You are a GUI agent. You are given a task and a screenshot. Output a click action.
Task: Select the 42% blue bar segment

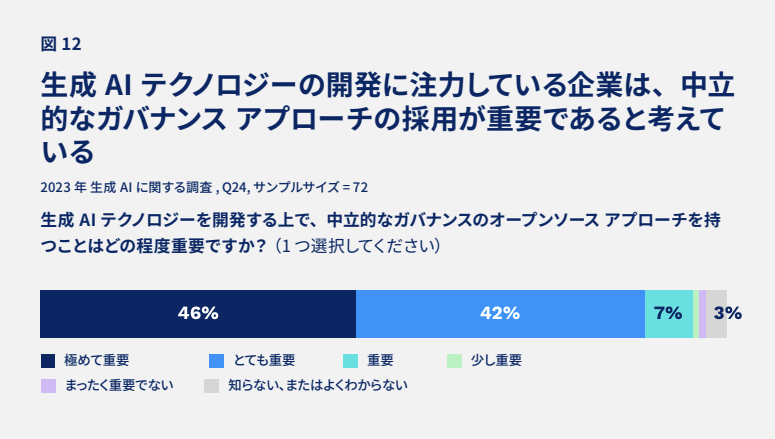click(500, 314)
